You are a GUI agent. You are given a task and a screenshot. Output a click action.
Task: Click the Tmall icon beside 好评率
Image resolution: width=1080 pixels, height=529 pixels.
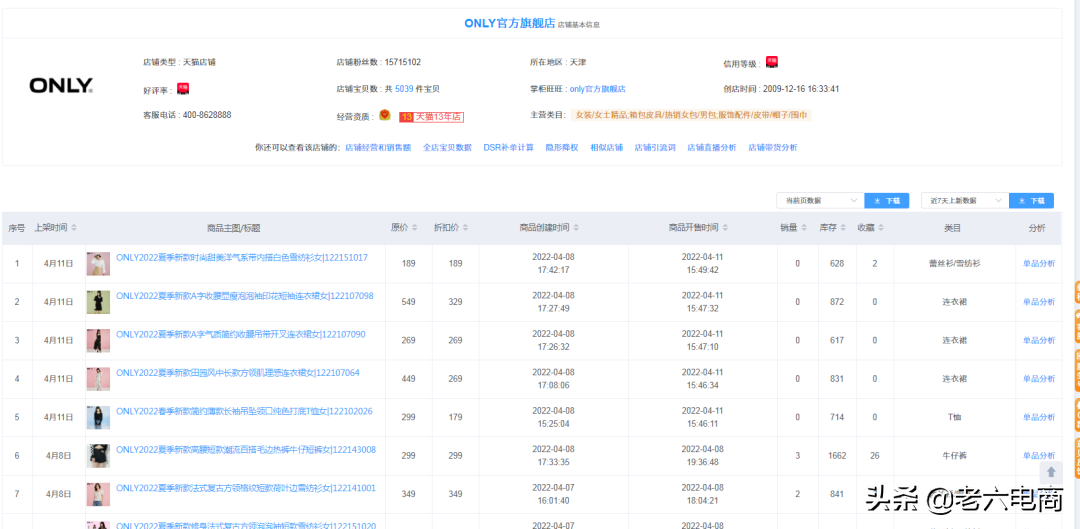(183, 89)
